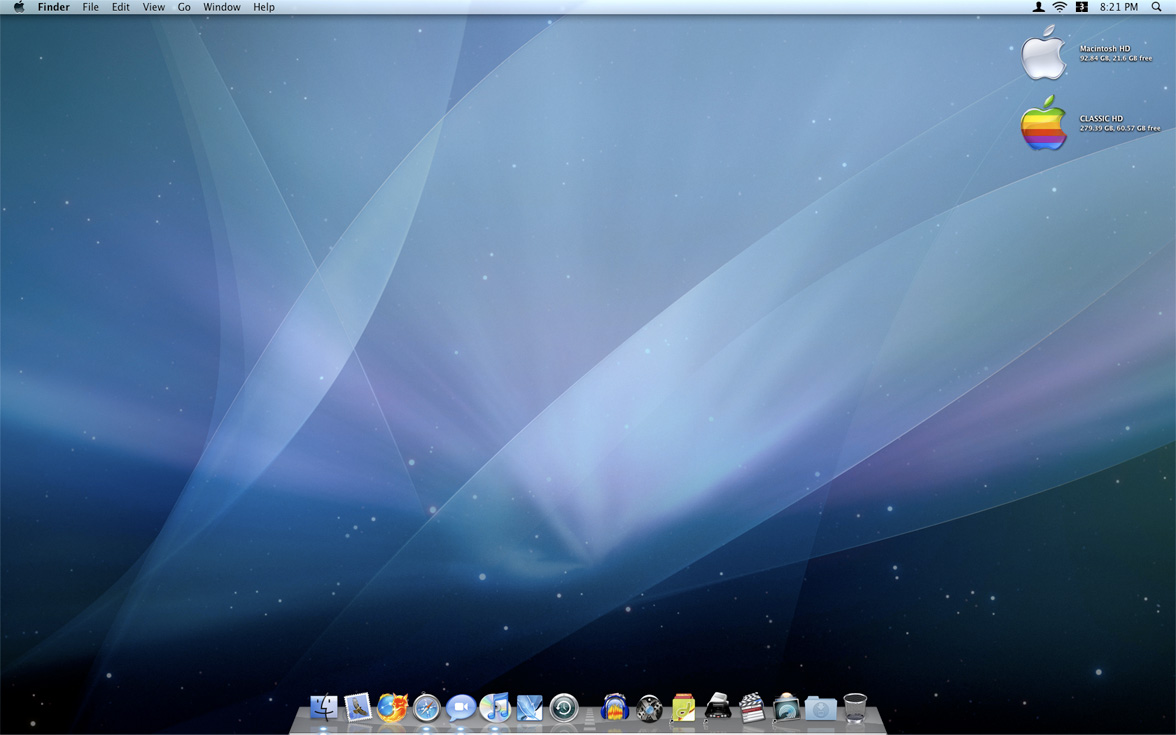
Task: Open the Edit menu
Action: coord(121,7)
